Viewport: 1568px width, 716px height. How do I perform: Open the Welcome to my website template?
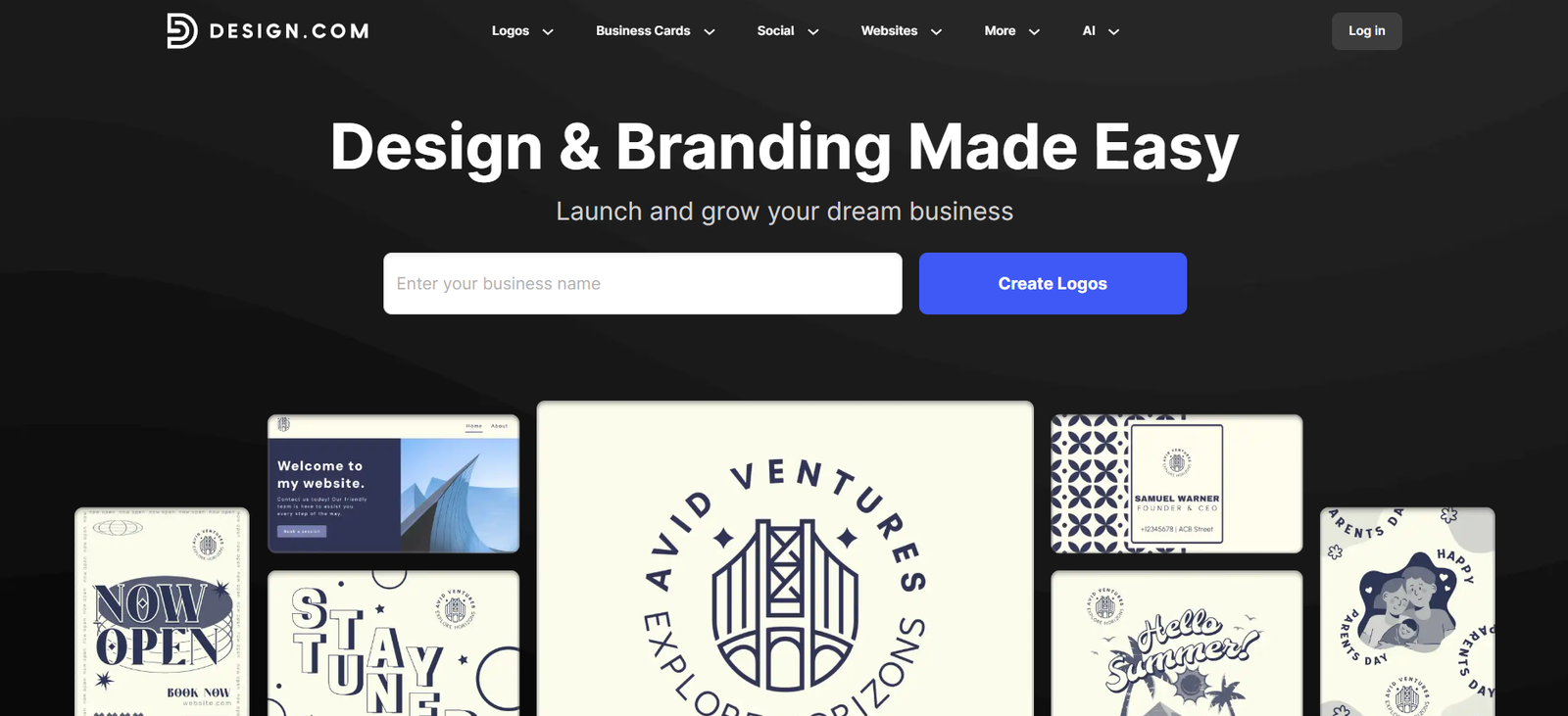[393, 483]
